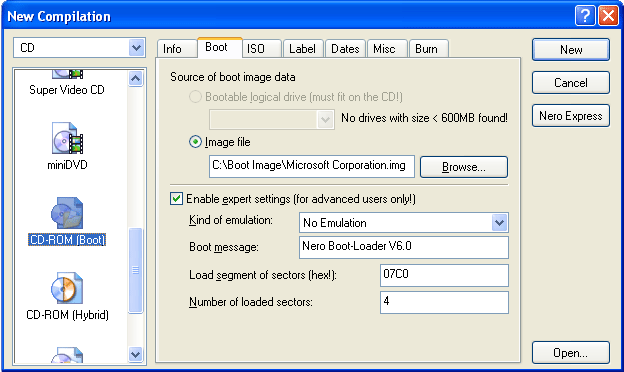Open the Label tab
Image resolution: width=624 pixels, height=372 pixels.
303,49
